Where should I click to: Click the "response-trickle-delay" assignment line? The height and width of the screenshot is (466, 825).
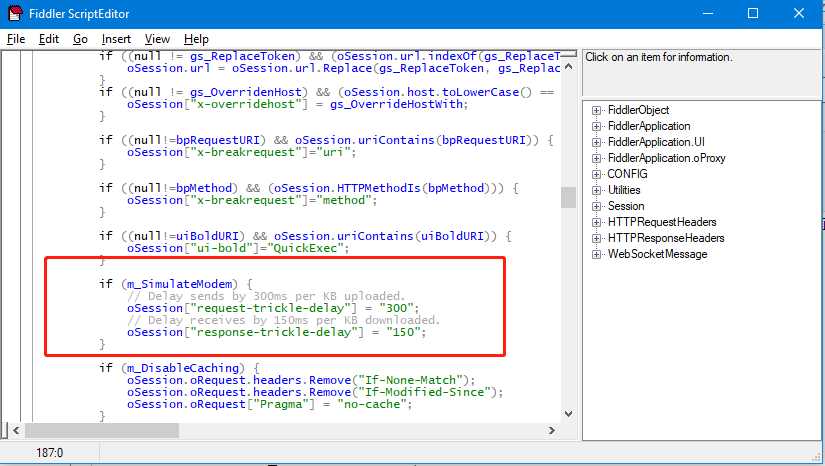[277, 332]
